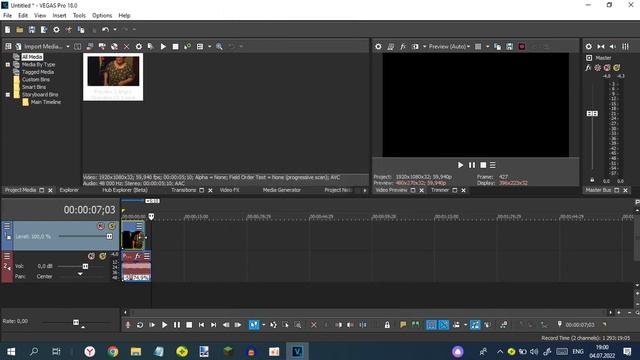This screenshot has width=640, height=360.
Task: Open the Yandex browser in taskbar
Action: (90, 351)
